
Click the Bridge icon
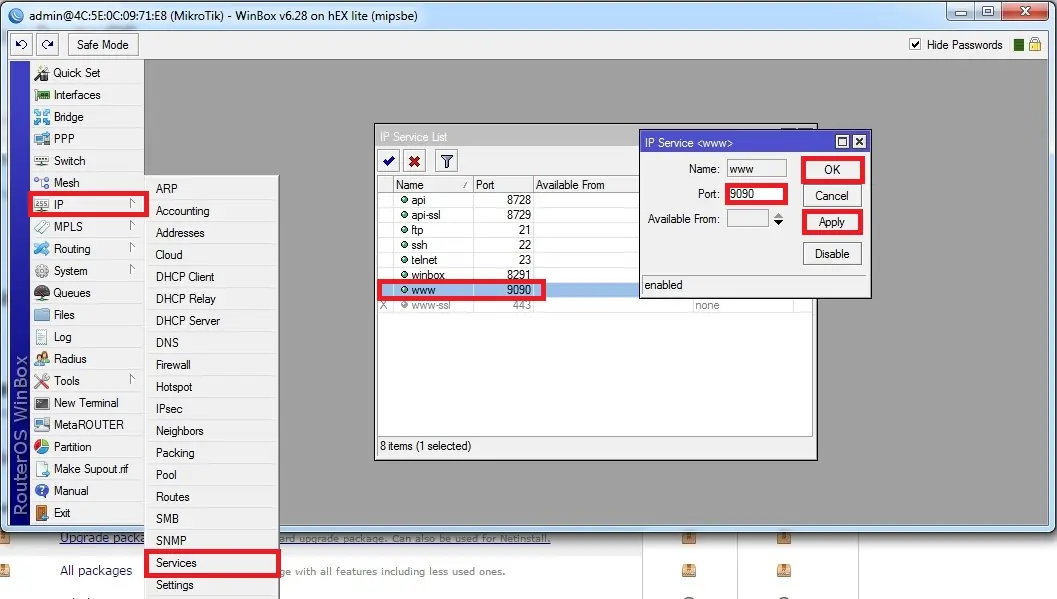click(x=42, y=117)
